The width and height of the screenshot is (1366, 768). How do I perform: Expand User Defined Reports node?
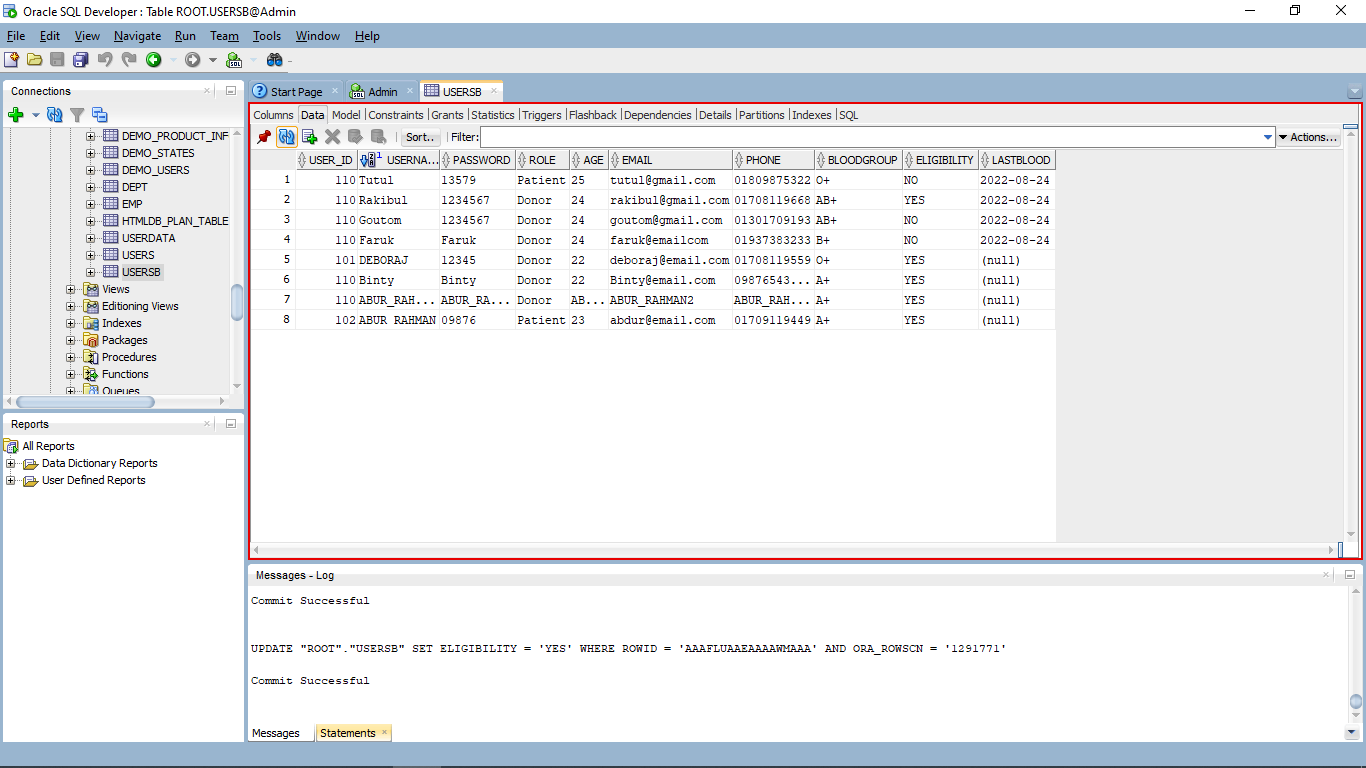(x=11, y=480)
